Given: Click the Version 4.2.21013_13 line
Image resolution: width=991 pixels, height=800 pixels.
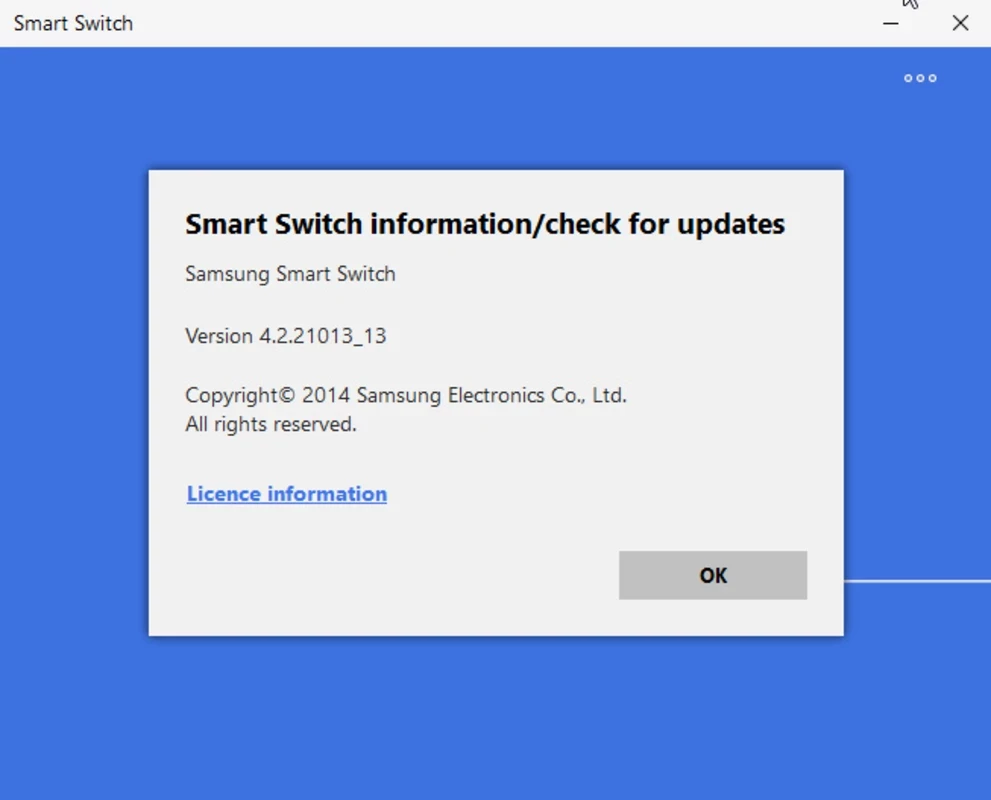Looking at the screenshot, I should tap(285, 336).
